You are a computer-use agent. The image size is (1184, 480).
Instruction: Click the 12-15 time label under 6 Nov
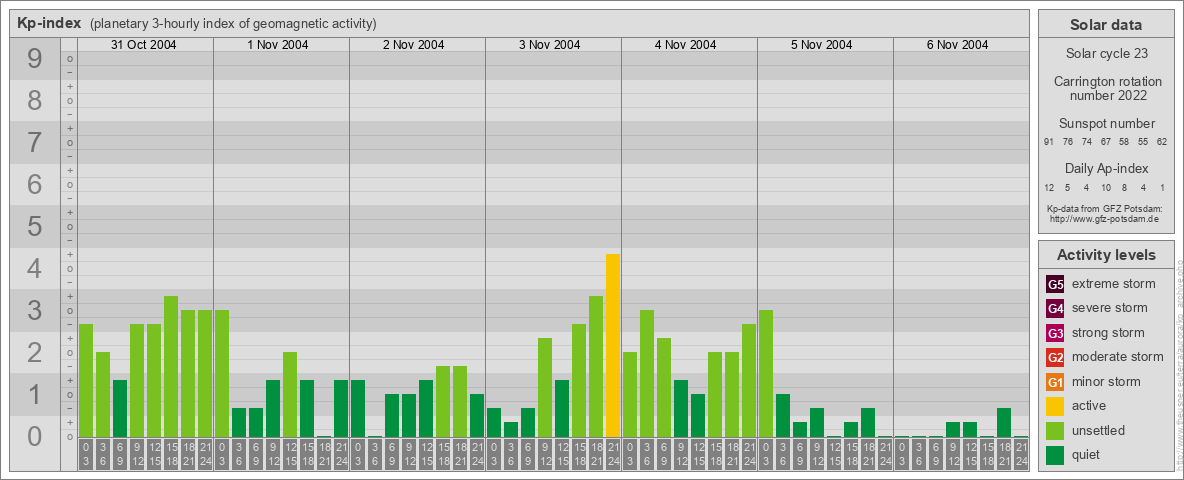[x=970, y=454]
